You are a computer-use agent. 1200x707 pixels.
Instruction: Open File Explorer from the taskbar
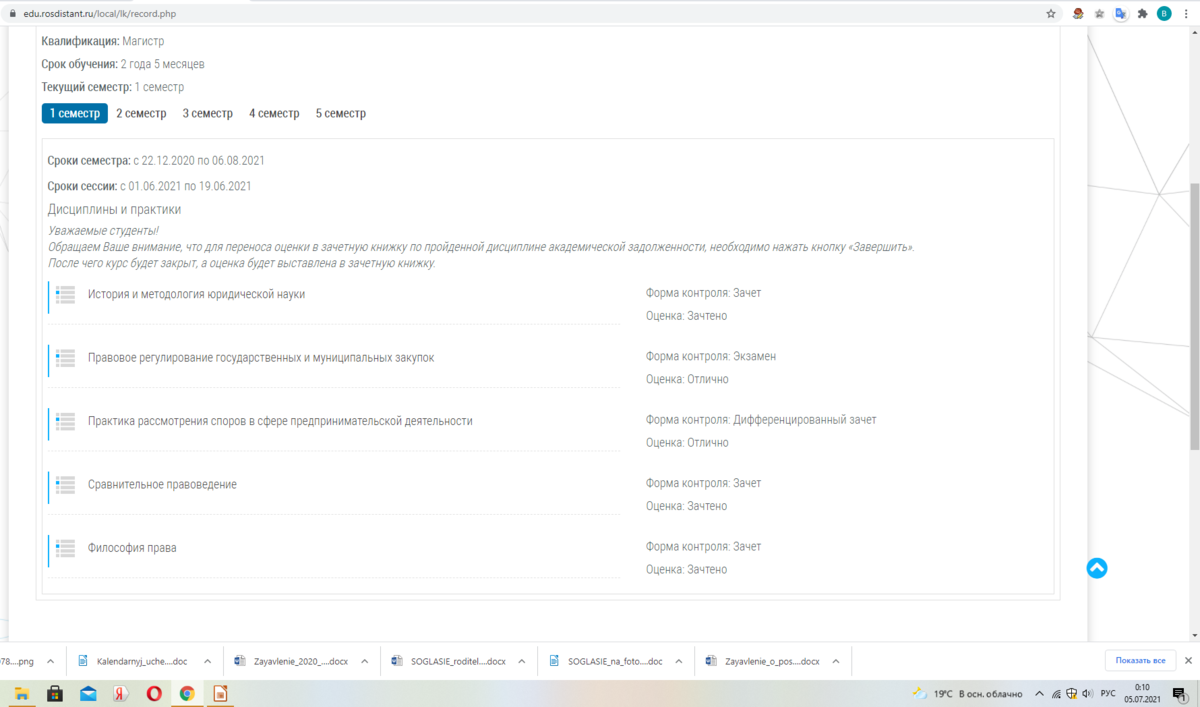[x=21, y=693]
